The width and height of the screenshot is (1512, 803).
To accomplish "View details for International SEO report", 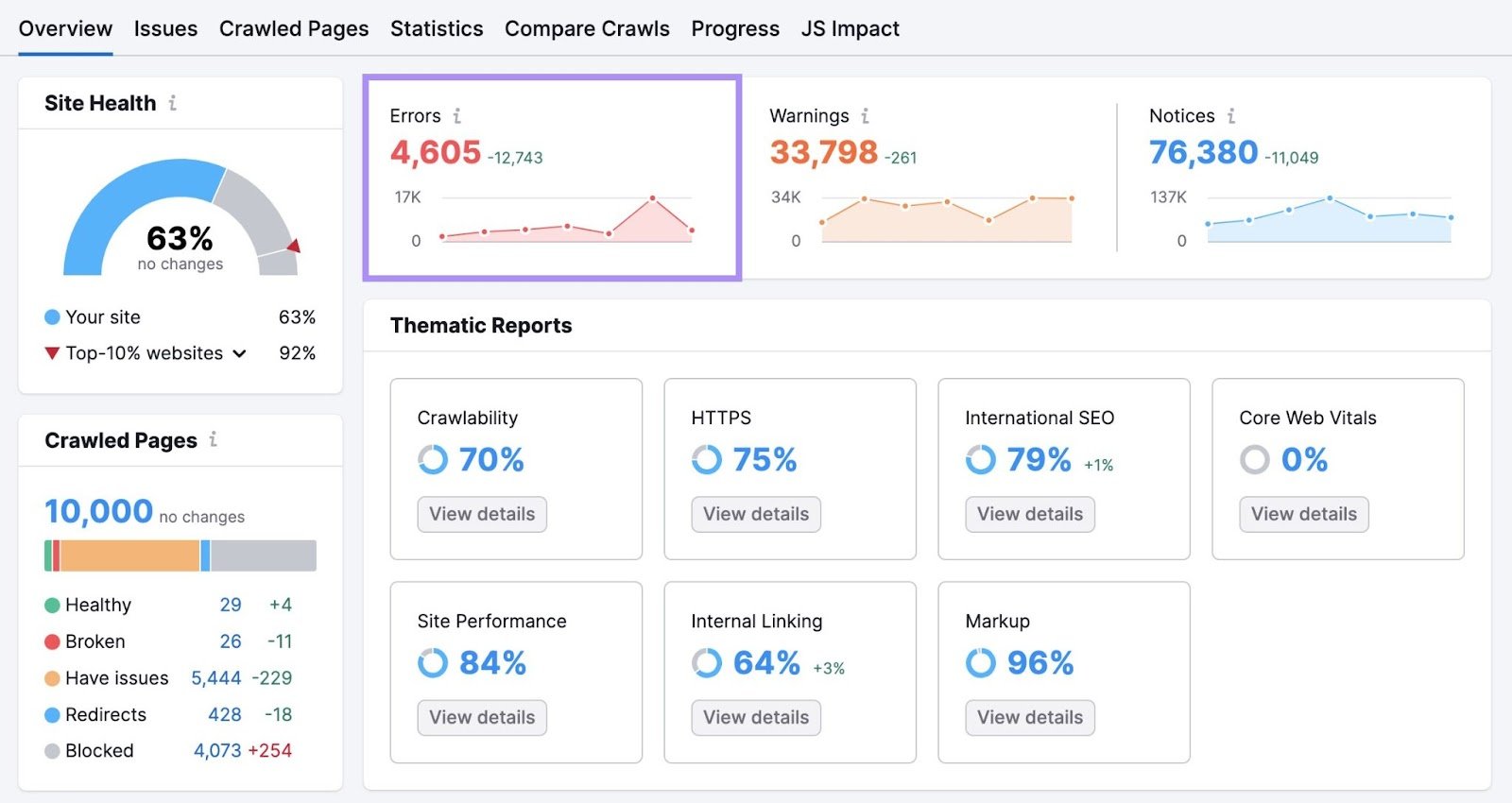I will (1030, 514).
